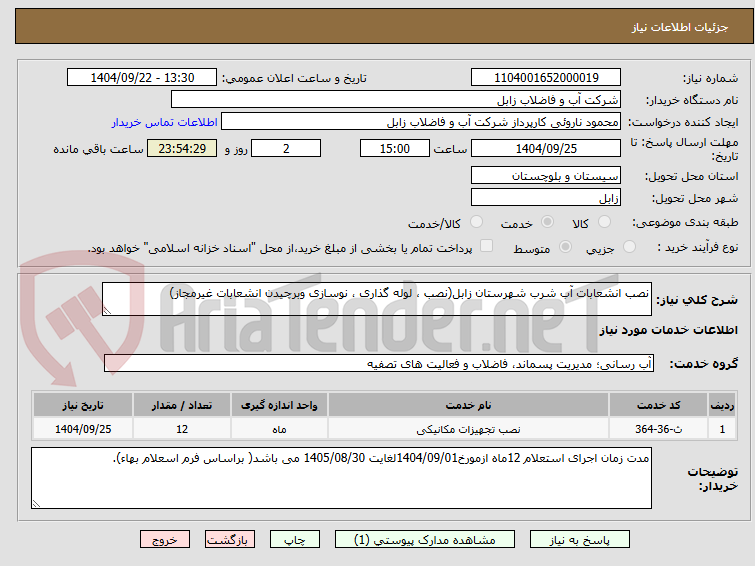The width and height of the screenshot is (755, 566).
Task: Click the گروه خدمت service group field
Action: (379, 364)
